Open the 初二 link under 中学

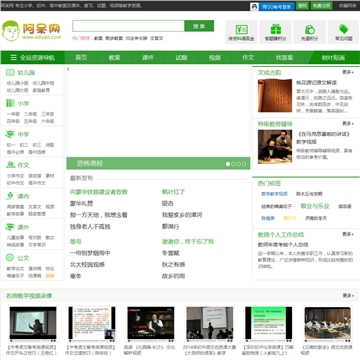pyautogui.click(x=24, y=145)
